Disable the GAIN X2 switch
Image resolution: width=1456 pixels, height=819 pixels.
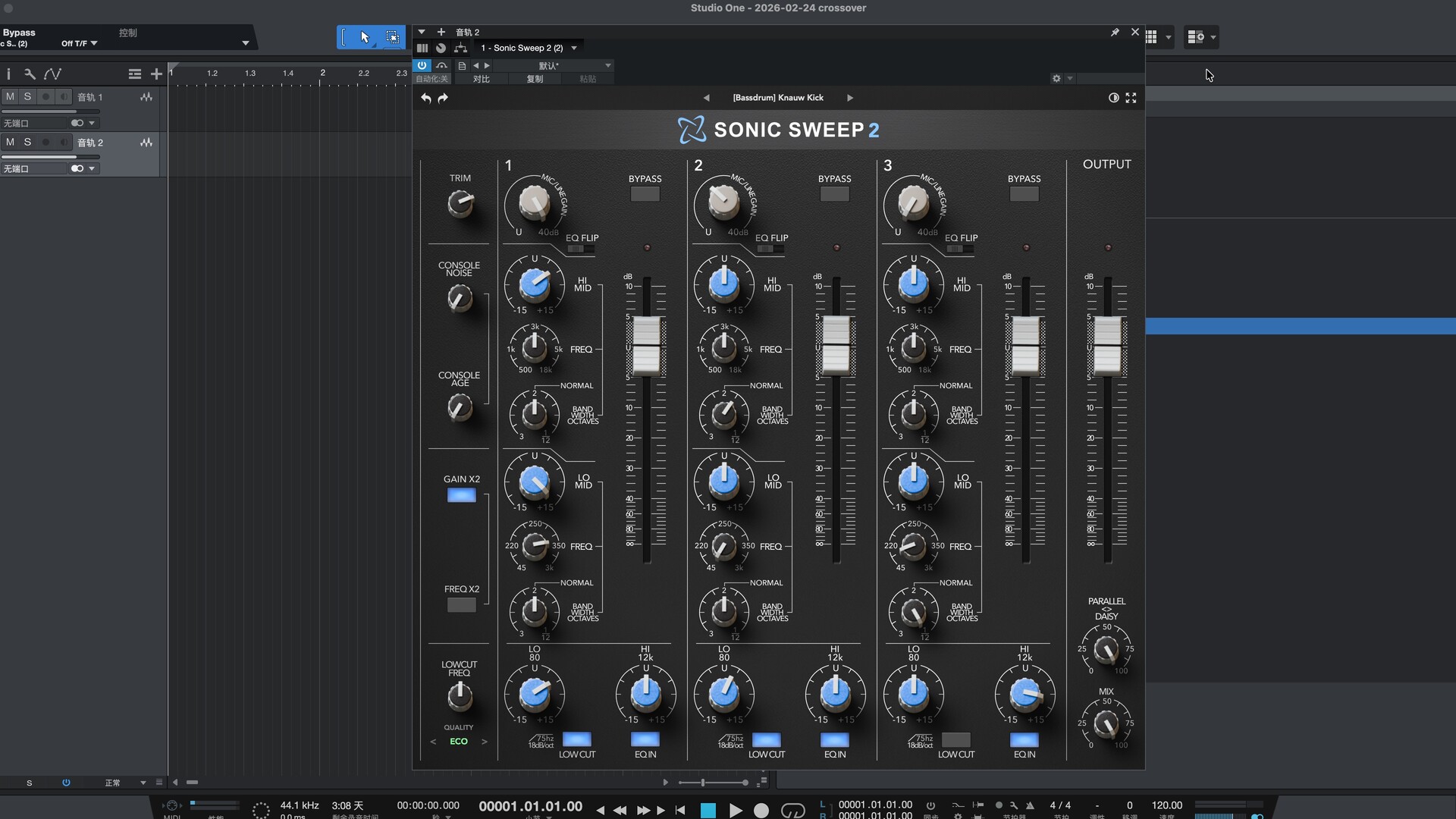click(461, 495)
